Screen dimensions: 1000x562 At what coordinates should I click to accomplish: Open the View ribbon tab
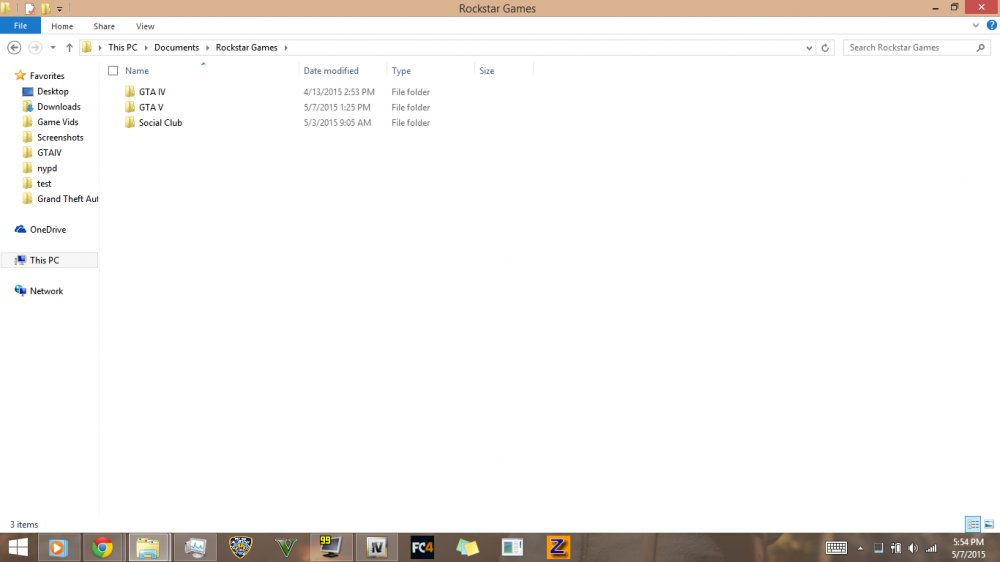pos(145,26)
